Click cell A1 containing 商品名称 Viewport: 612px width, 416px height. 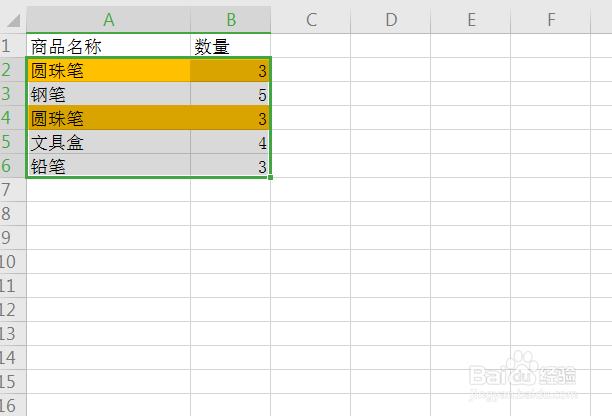[108, 46]
